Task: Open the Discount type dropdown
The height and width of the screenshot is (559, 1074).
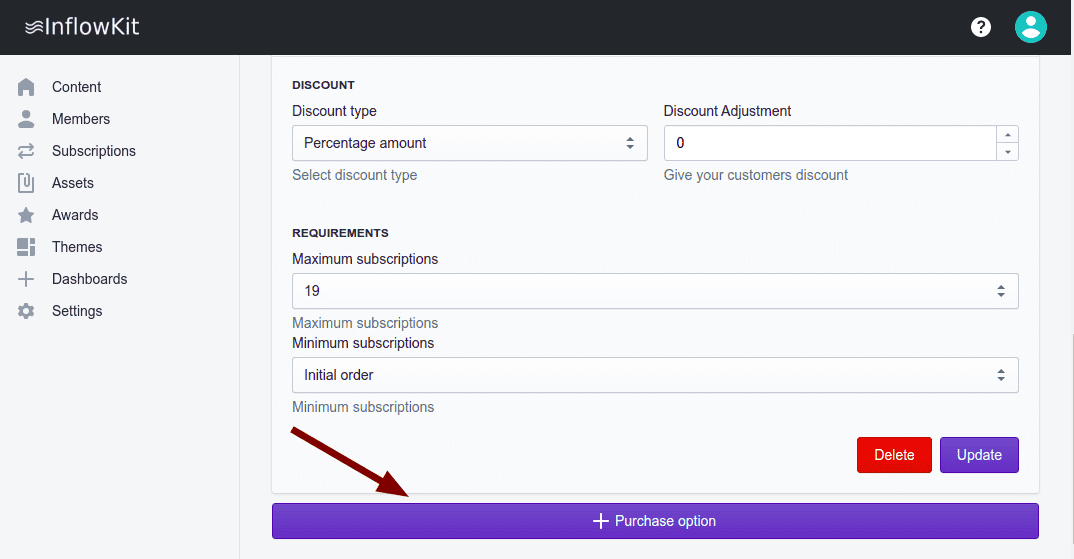Action: point(469,143)
